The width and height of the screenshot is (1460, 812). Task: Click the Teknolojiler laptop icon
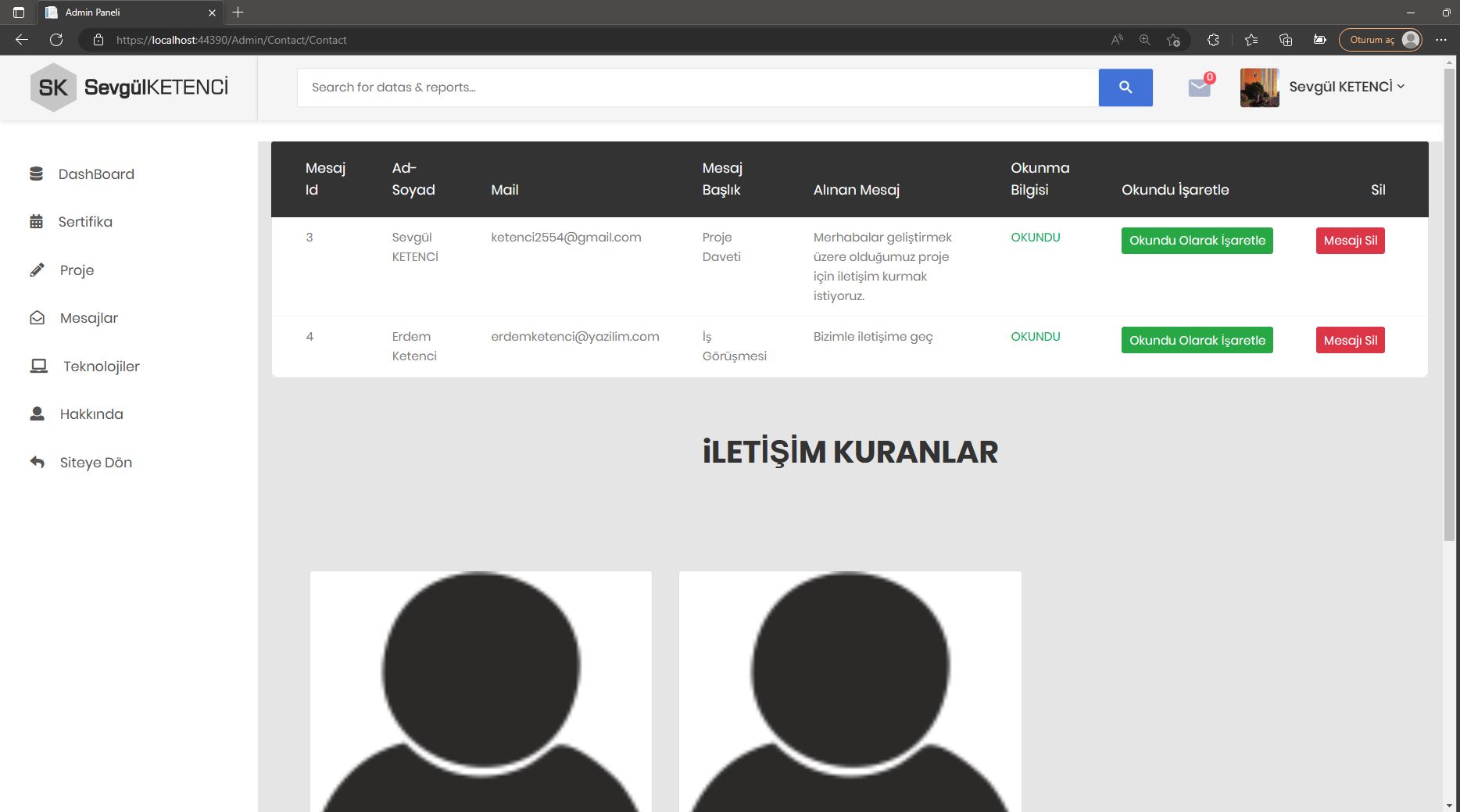(38, 366)
